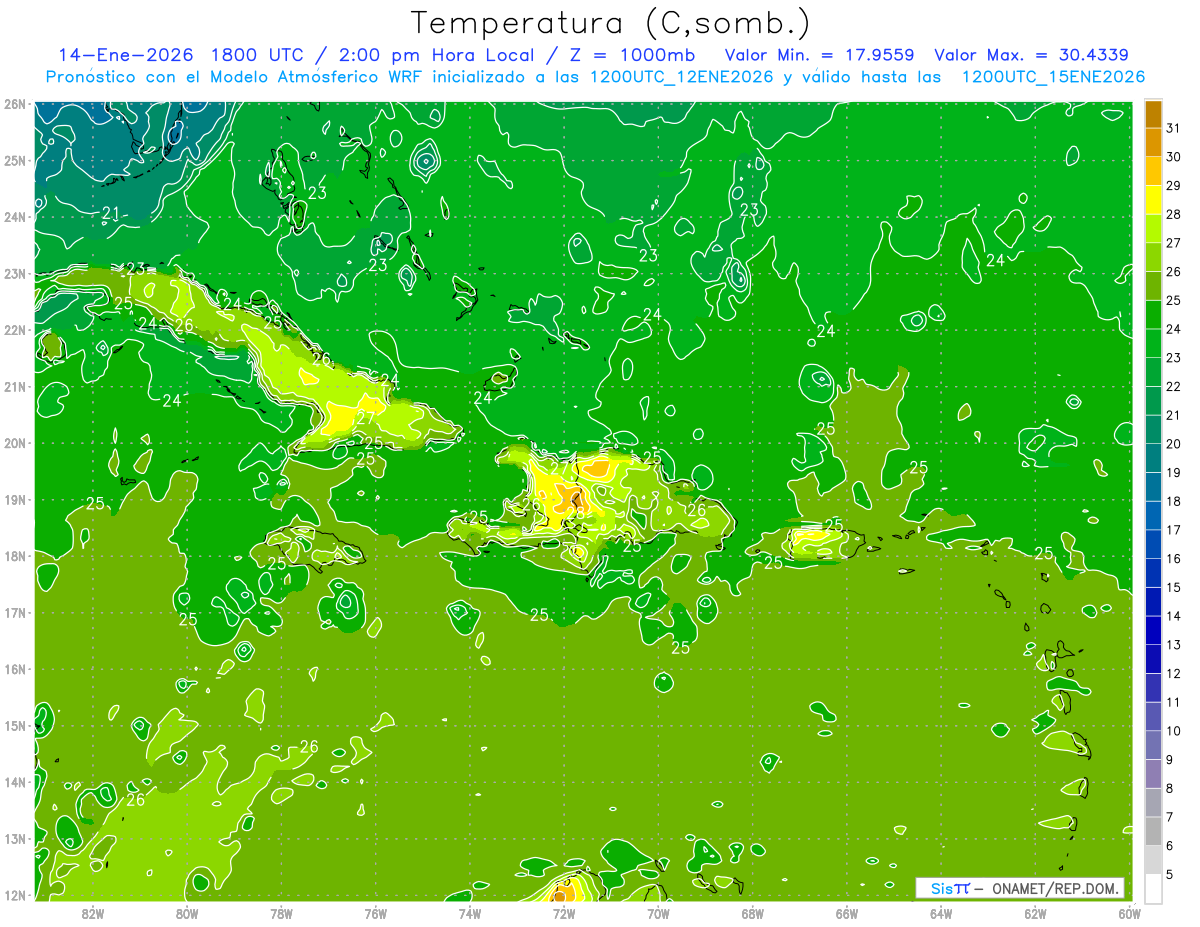Click the '80W' longitude axis label
The image size is (1200, 927).
pos(187,914)
